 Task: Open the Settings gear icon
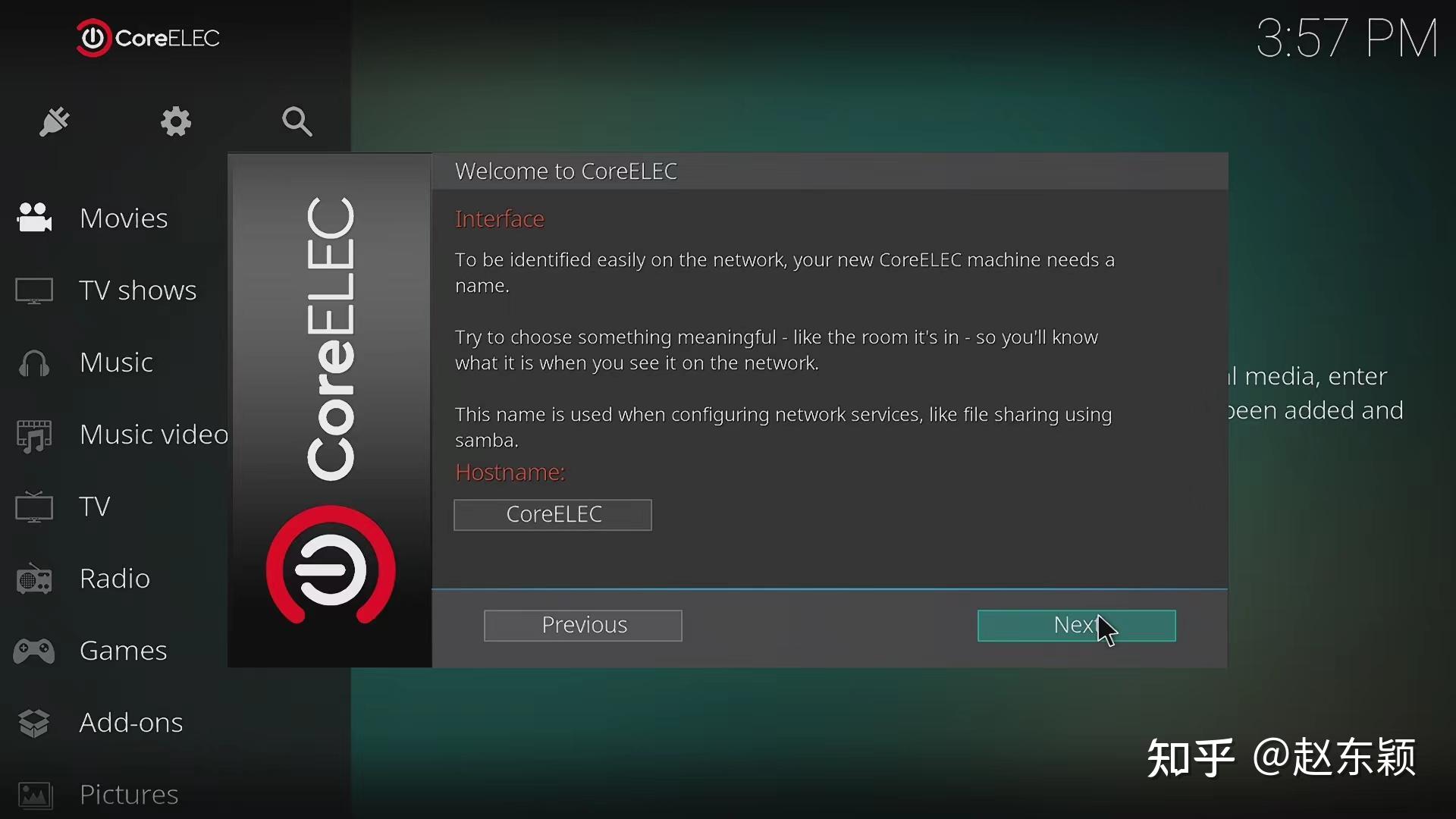(176, 121)
